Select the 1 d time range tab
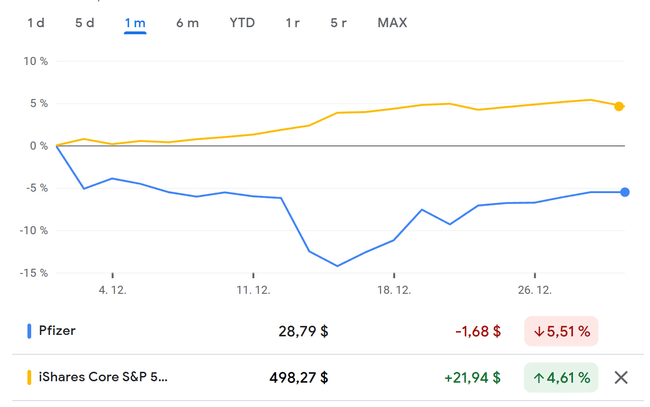 pos(36,23)
